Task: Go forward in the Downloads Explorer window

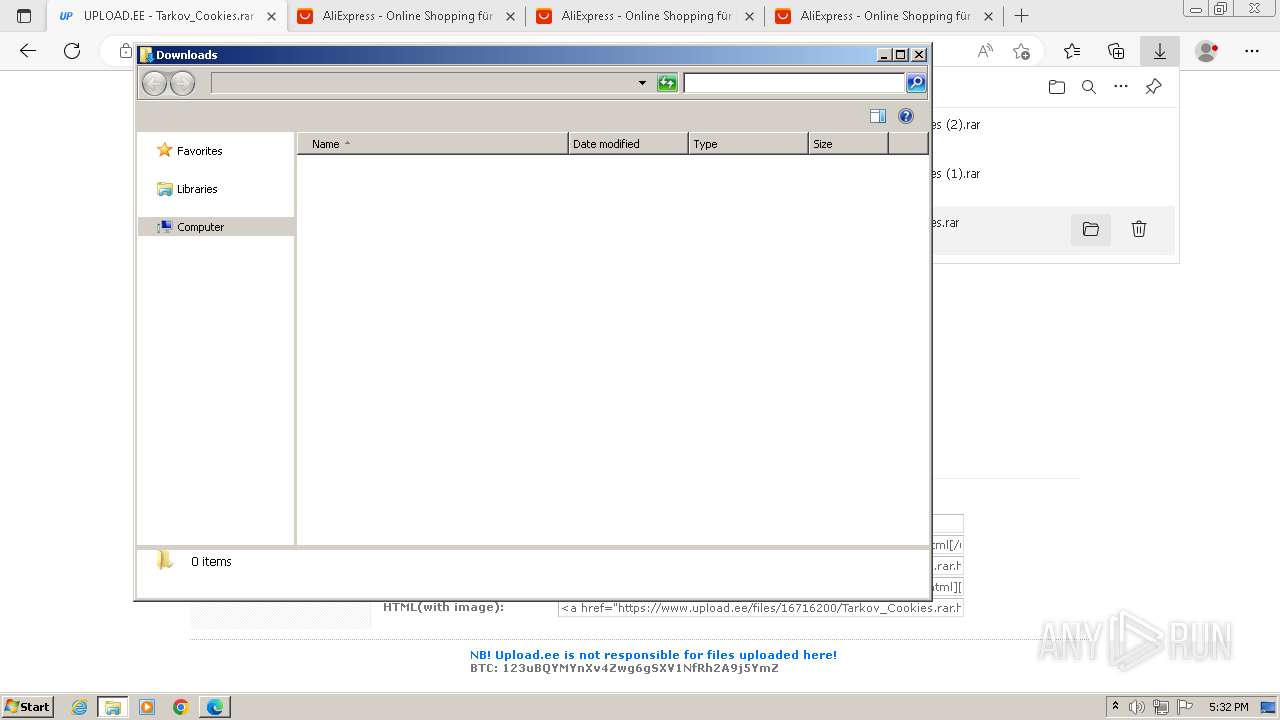Action: [182, 83]
